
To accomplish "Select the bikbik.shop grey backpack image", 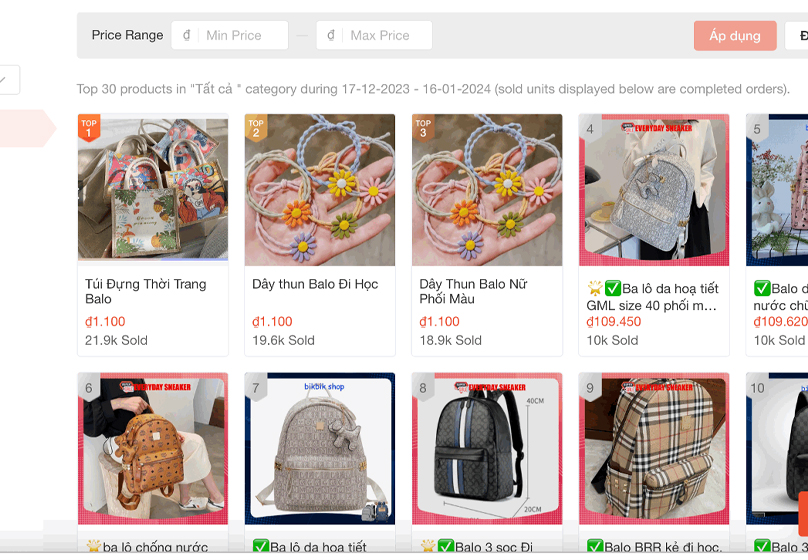I will pos(320,450).
